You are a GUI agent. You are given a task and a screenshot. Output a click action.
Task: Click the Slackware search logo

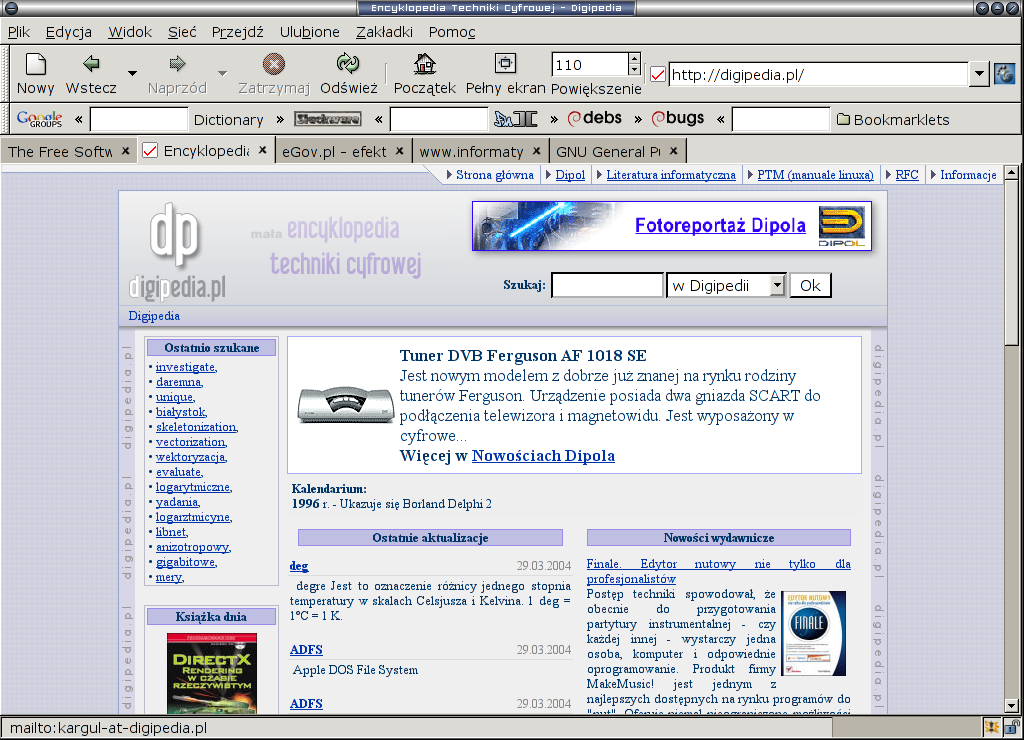pos(327,119)
